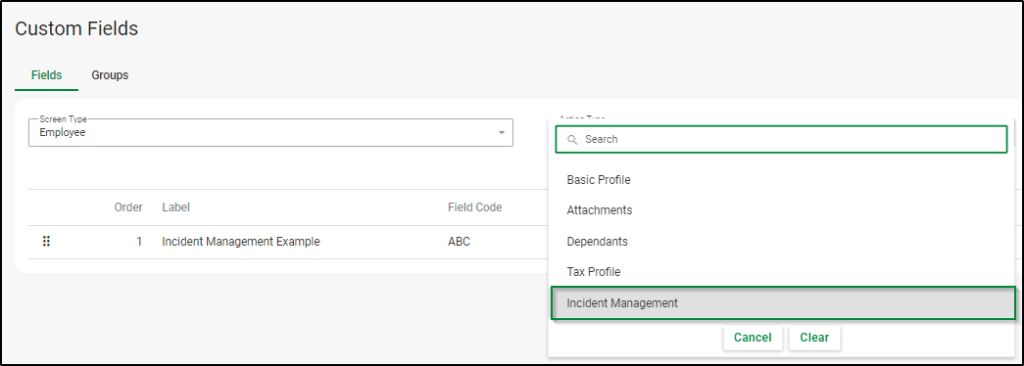Click the Field Code column header
Viewport: 1024px width, 366px height.
(x=475, y=207)
